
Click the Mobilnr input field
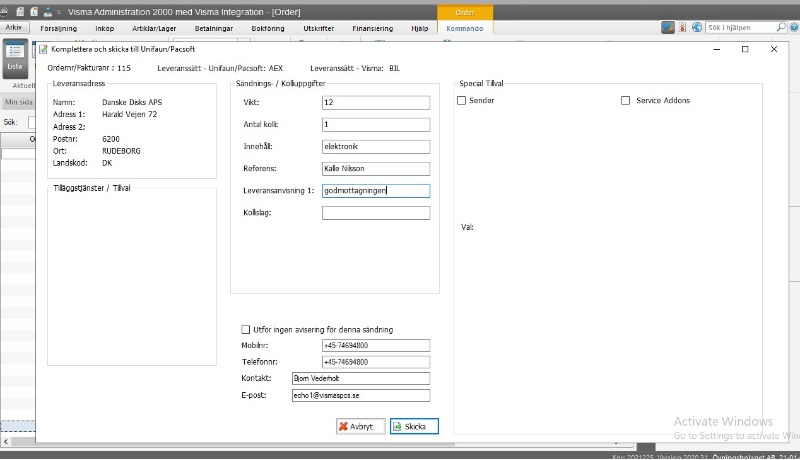[x=376, y=345]
